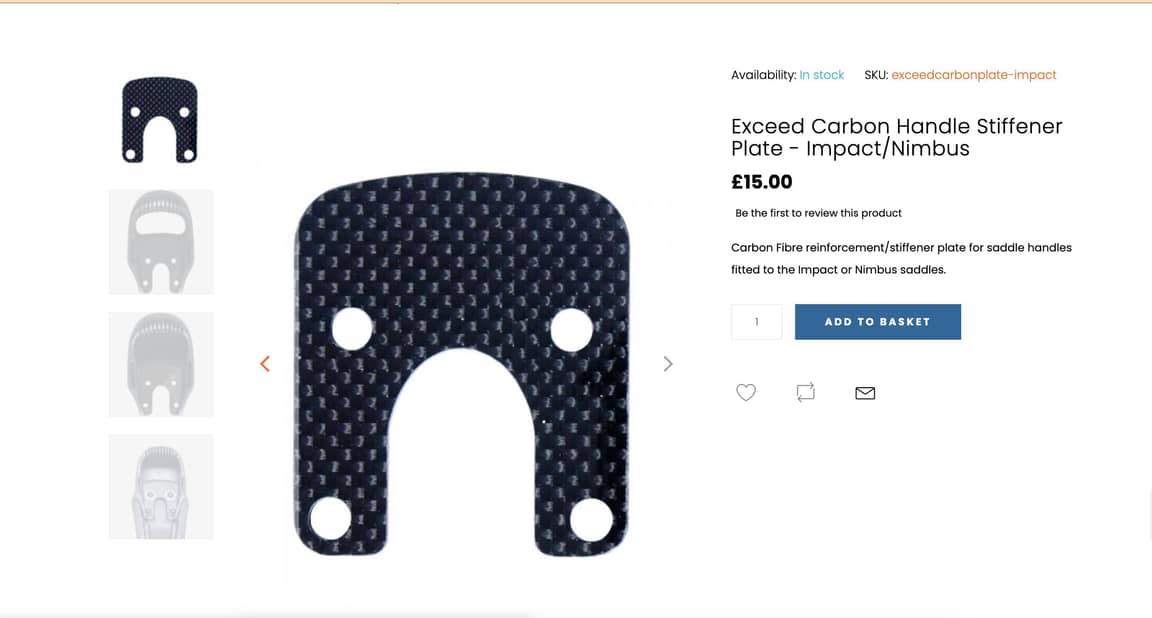Click the £15.00 price
Viewport: 1152px width, 618px height.
762,182
